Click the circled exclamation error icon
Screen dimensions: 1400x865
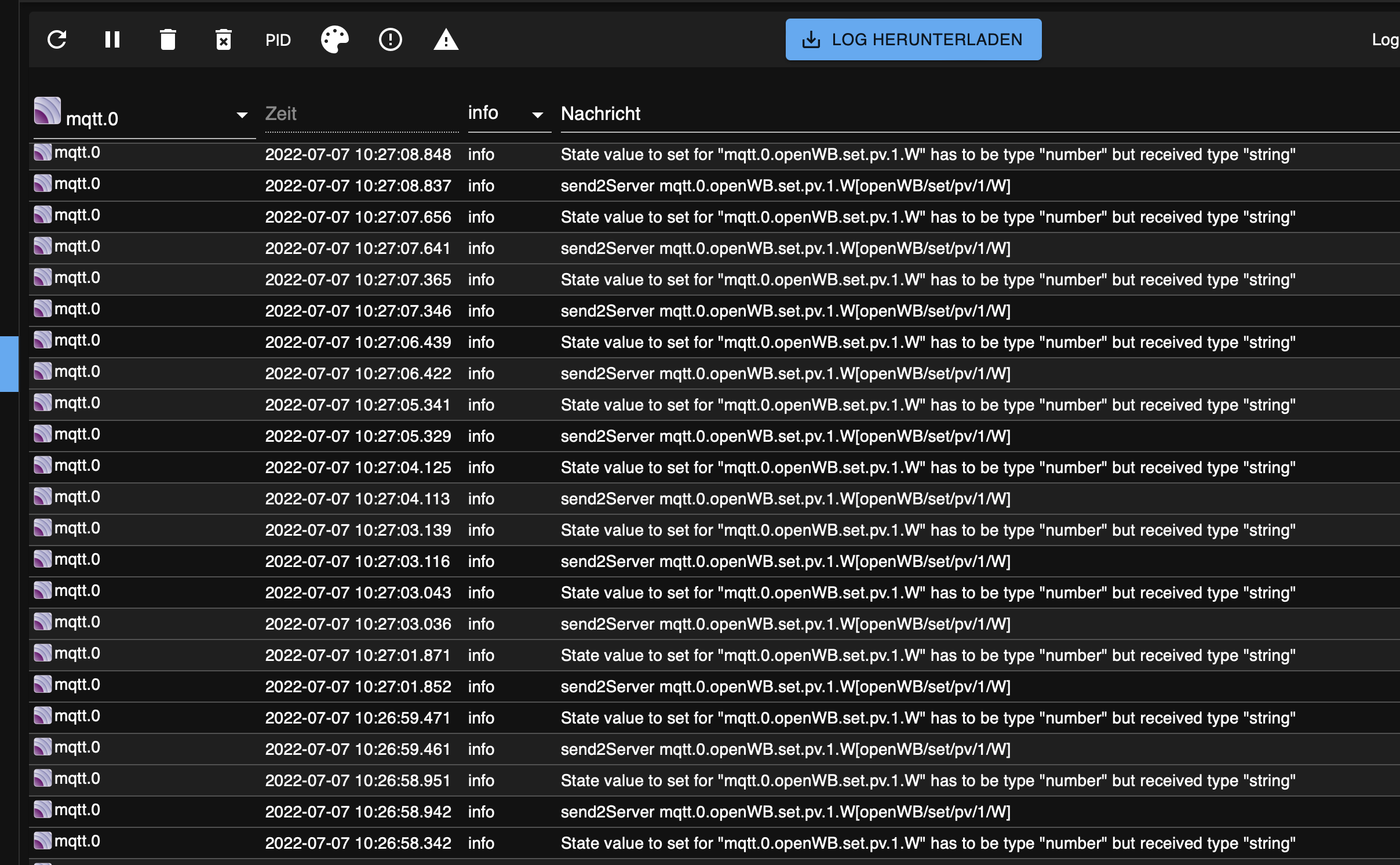(391, 40)
